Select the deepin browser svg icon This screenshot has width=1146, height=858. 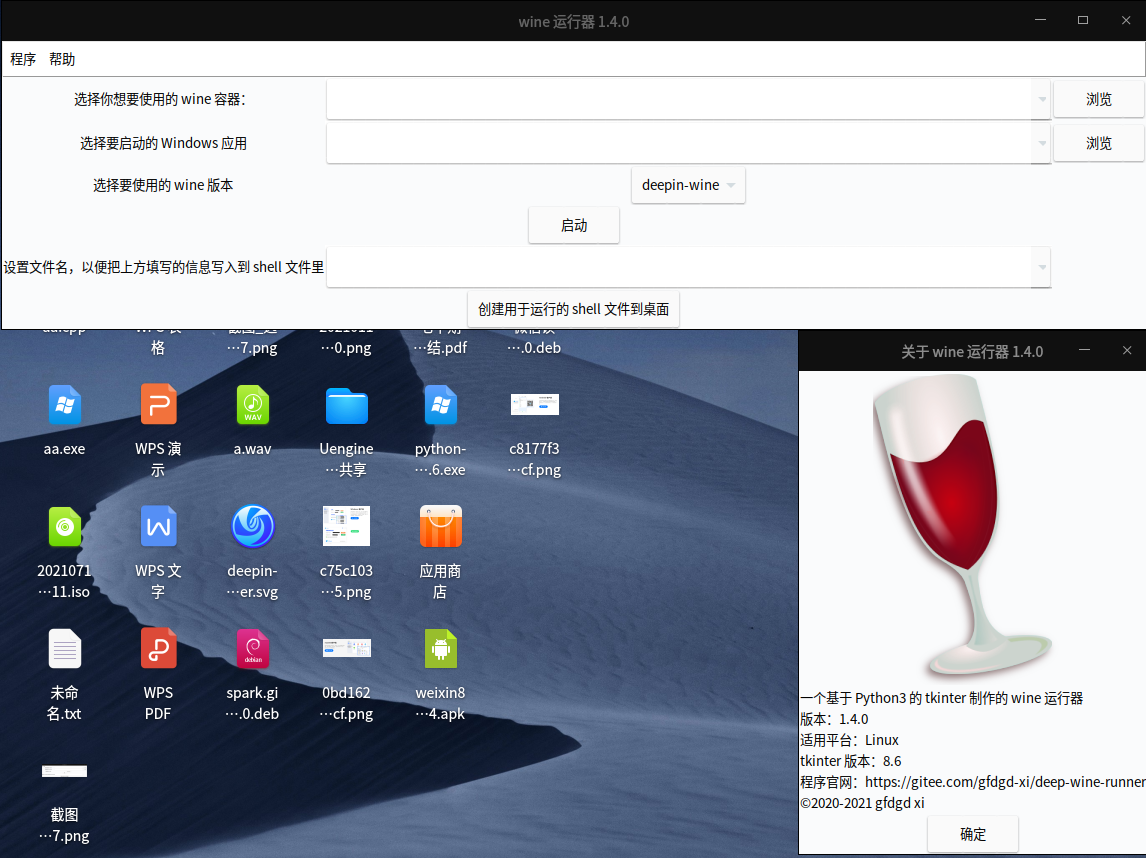tap(252, 527)
